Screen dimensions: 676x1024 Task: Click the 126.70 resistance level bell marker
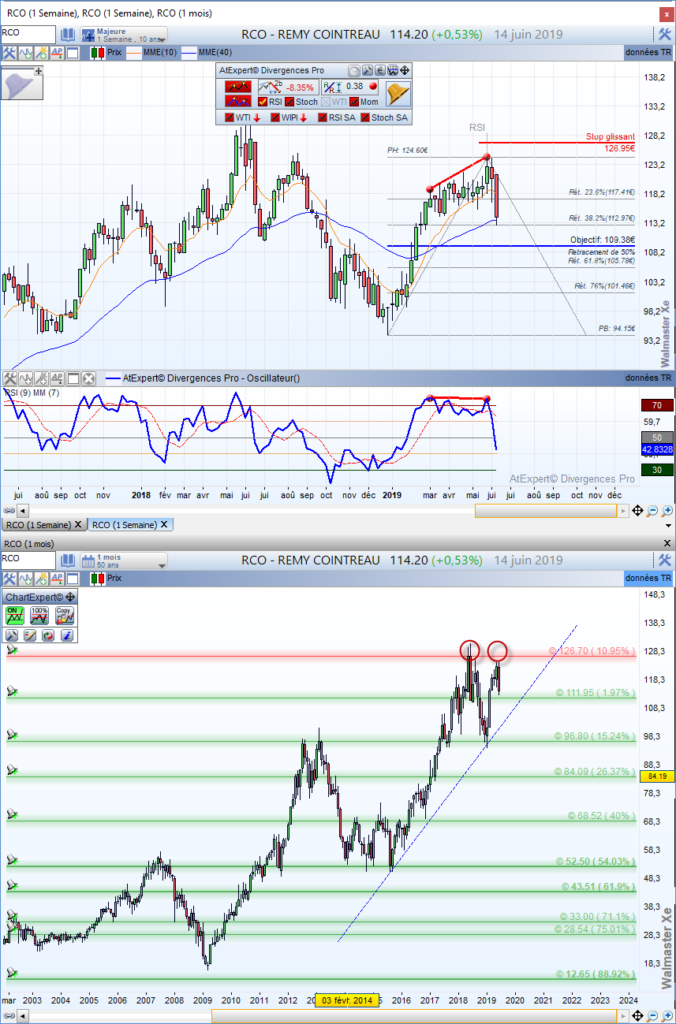tap(12, 650)
